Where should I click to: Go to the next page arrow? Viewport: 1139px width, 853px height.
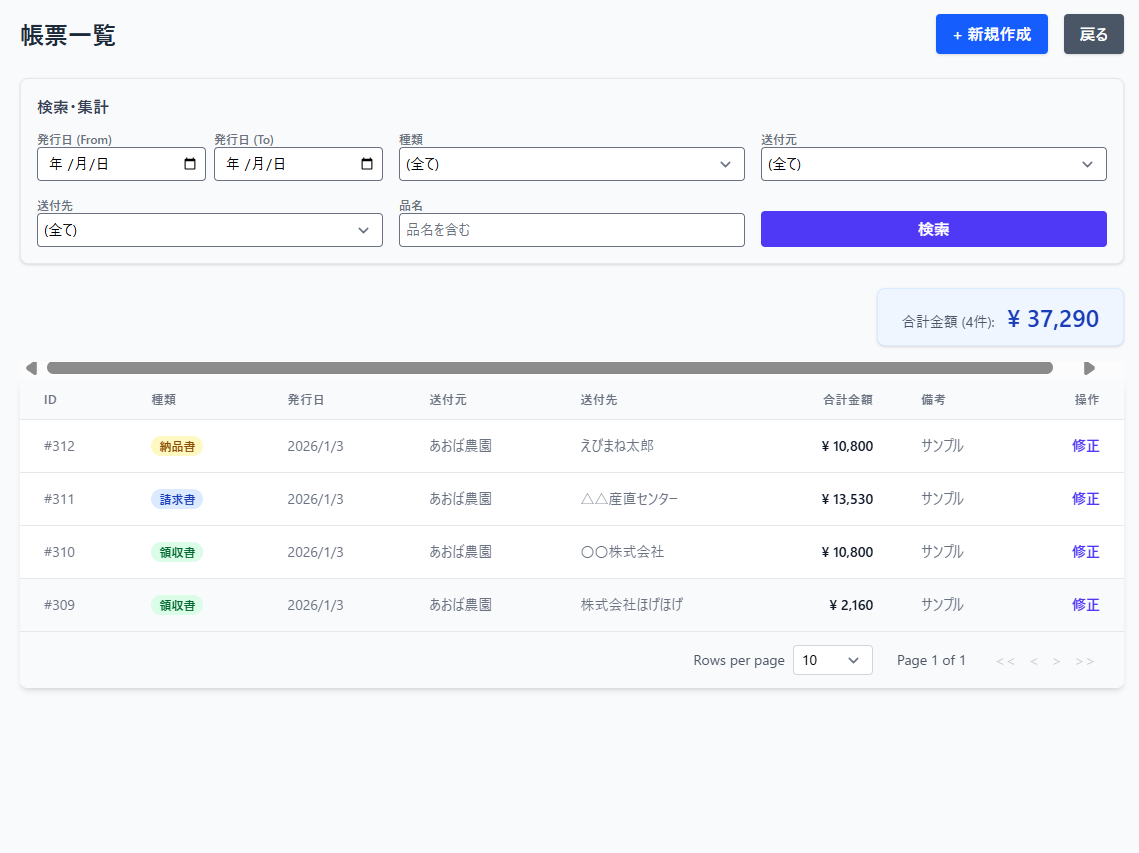(1057, 661)
